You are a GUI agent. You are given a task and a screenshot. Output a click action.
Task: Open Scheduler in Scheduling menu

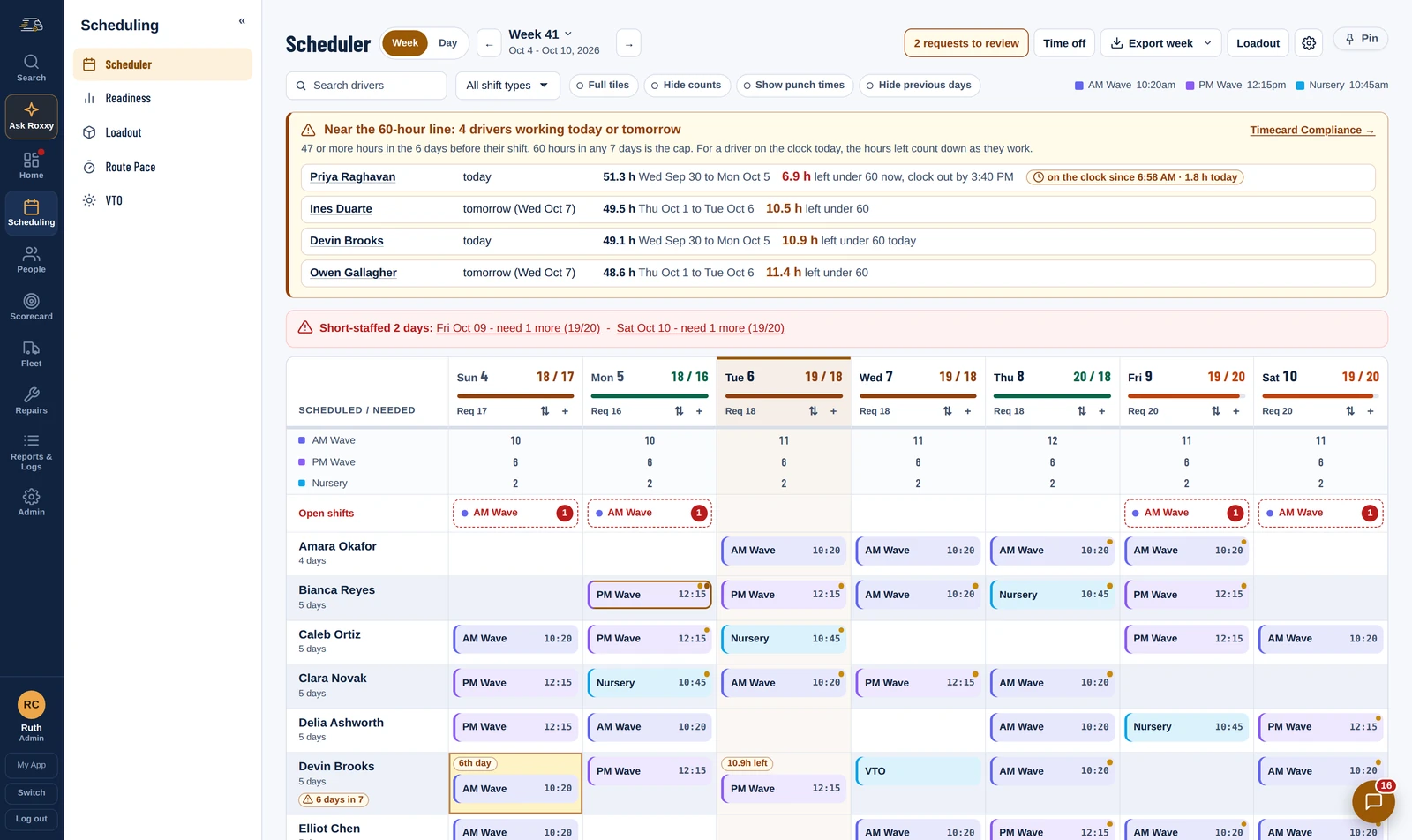(162, 64)
